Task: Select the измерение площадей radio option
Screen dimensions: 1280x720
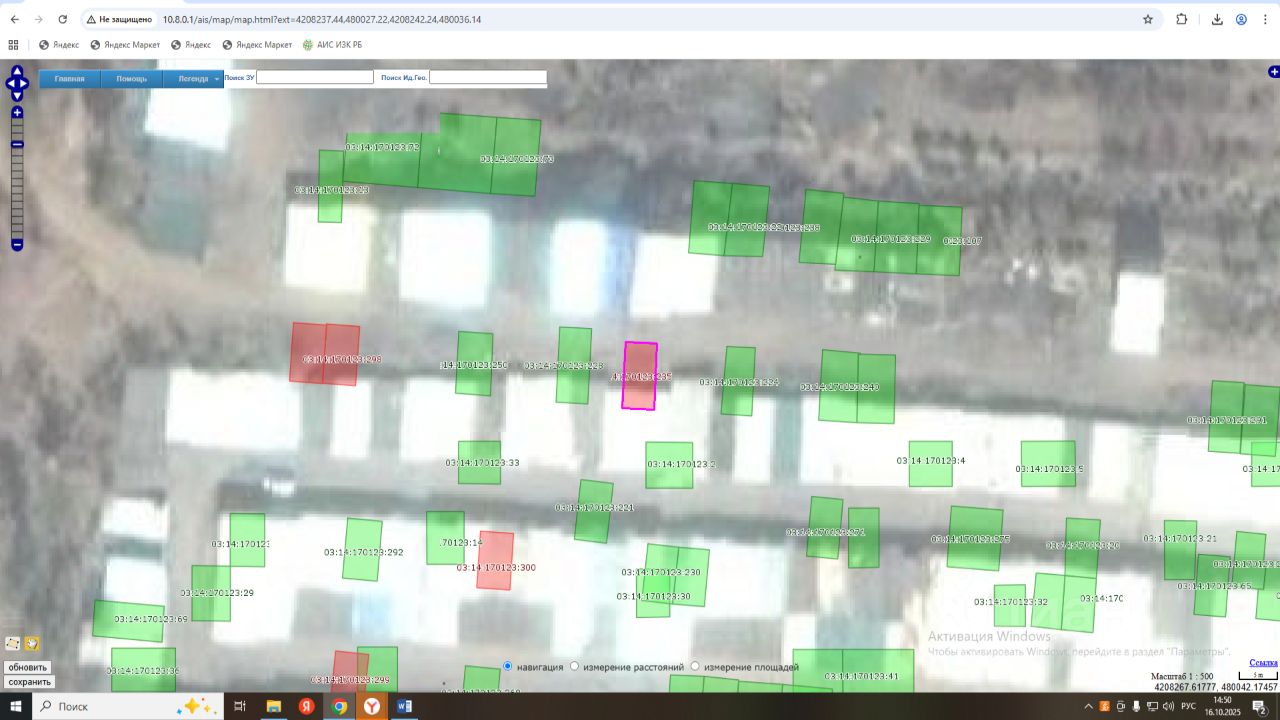Action: point(695,666)
